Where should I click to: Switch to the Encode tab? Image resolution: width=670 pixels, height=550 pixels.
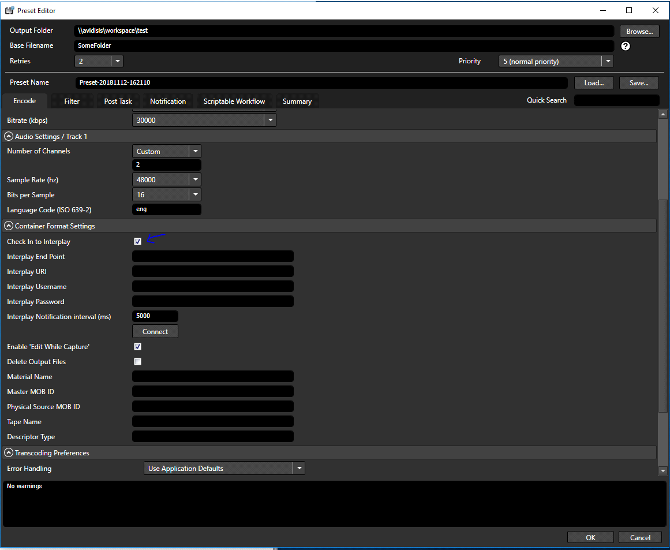25,101
